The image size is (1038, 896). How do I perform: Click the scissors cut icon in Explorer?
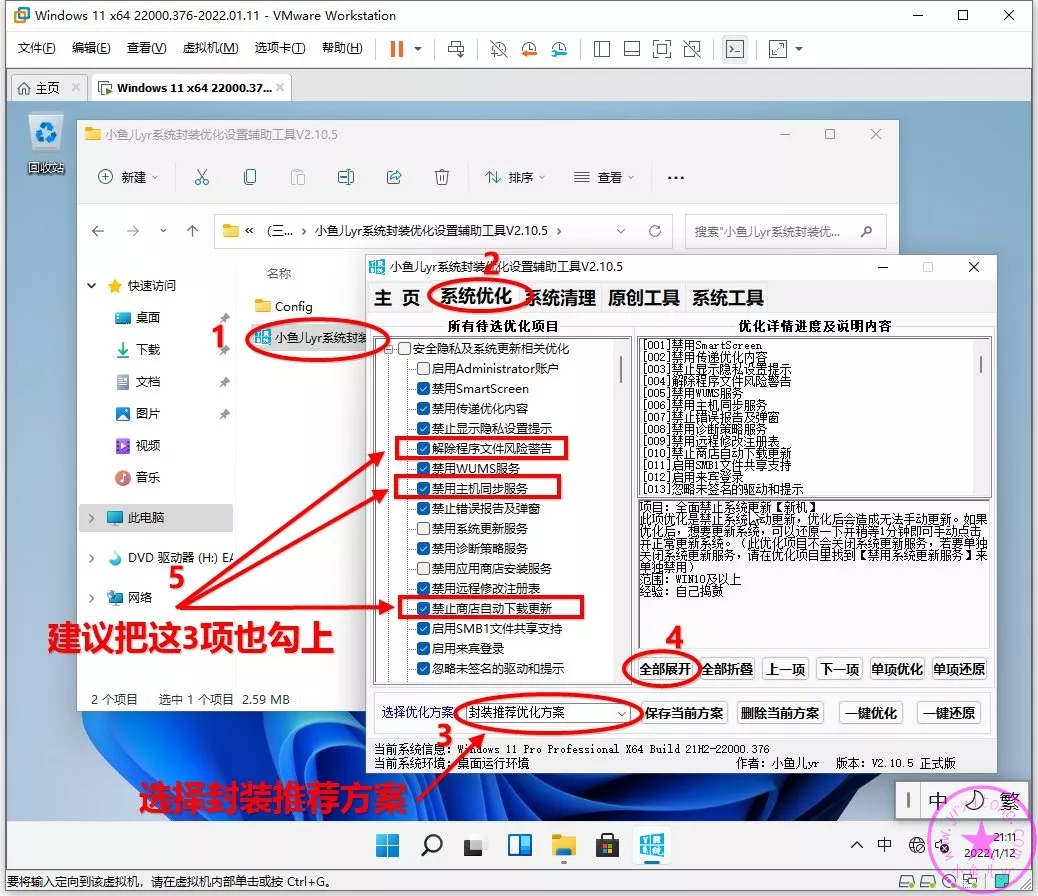tap(201, 177)
